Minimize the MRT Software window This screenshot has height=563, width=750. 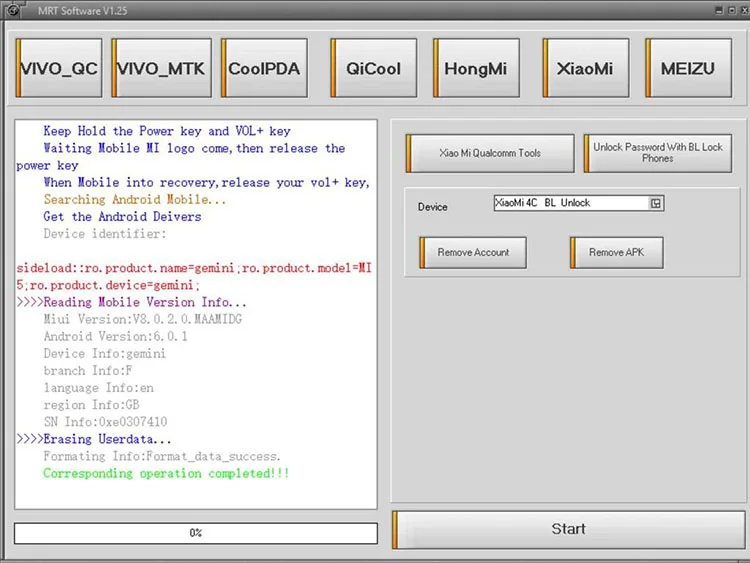719,10
